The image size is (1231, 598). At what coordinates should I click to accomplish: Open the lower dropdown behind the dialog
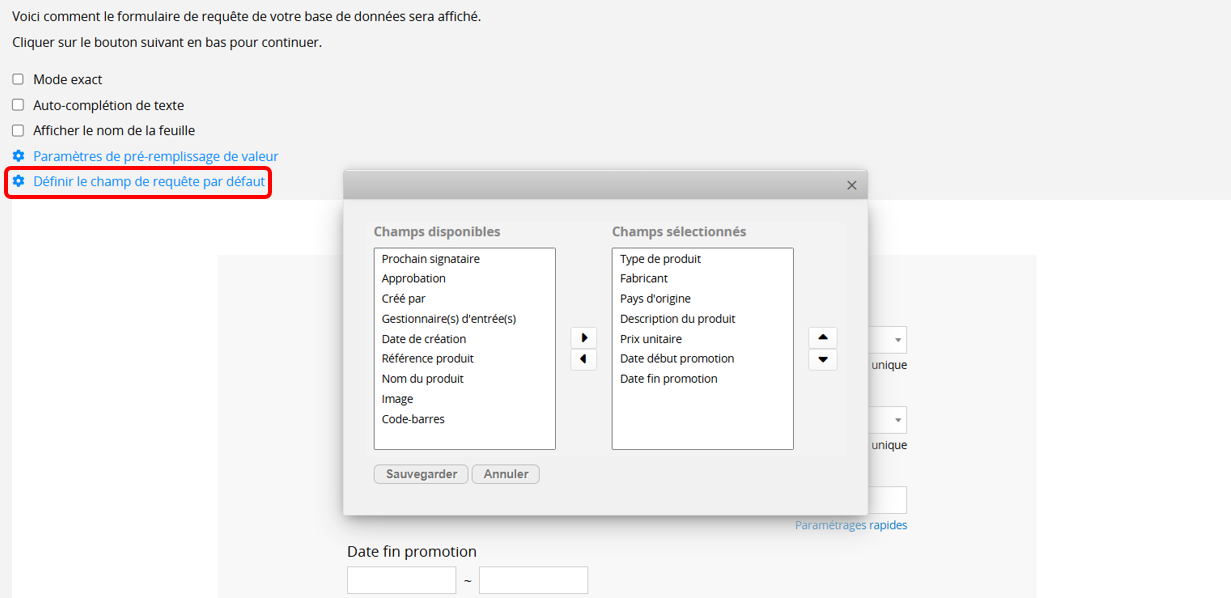point(888,419)
